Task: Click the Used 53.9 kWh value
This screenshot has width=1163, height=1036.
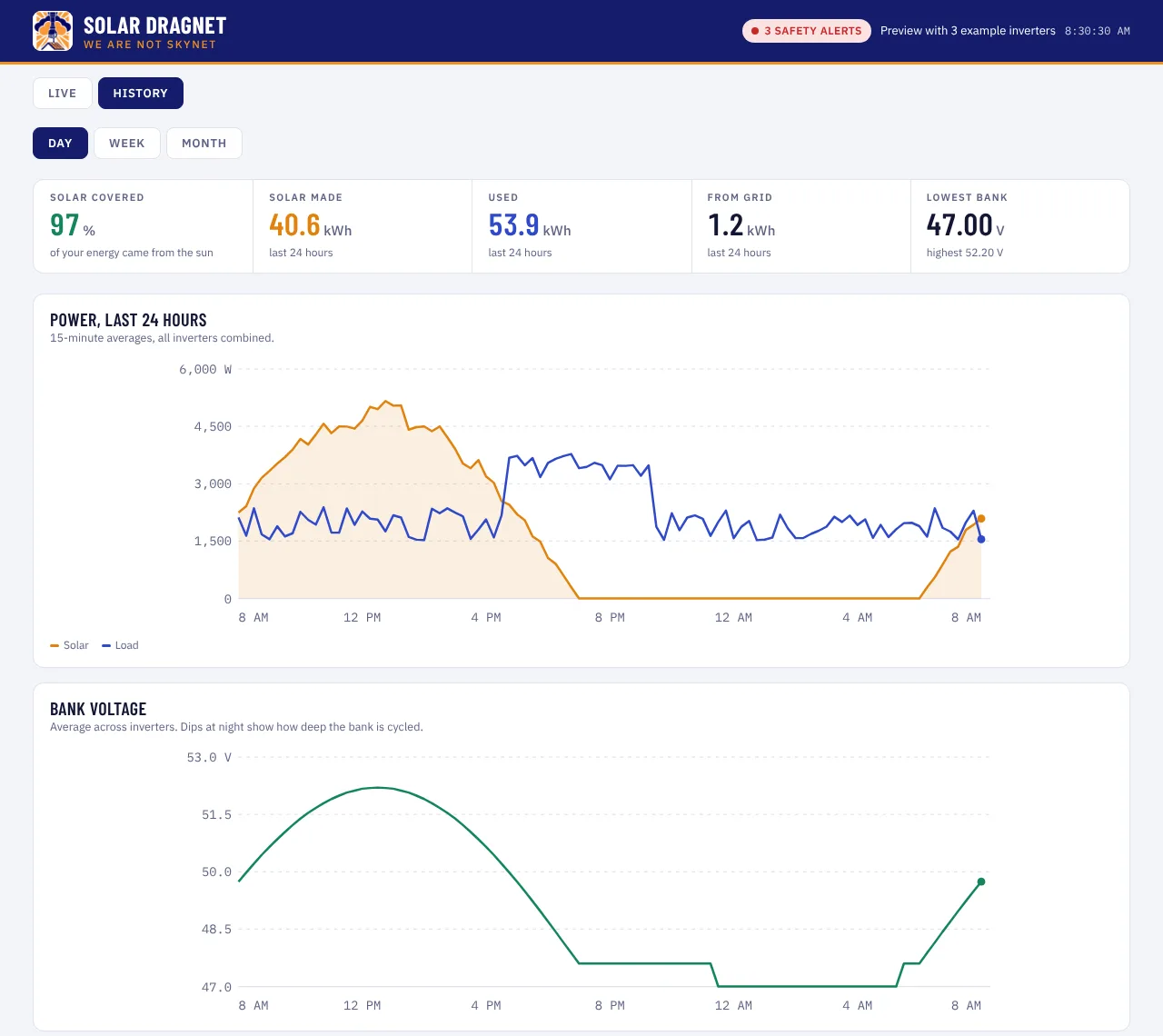Action: pyautogui.click(x=530, y=225)
